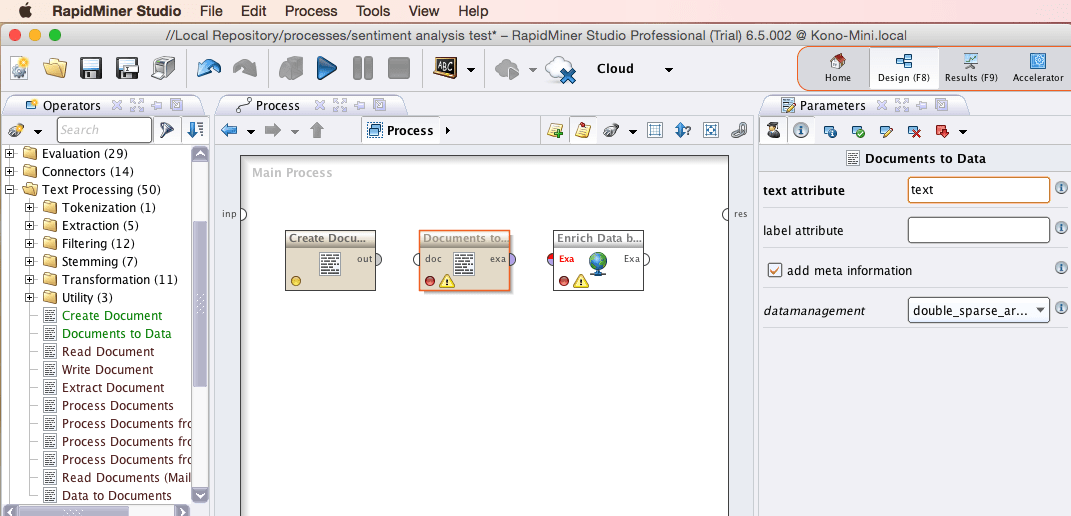
Task: Toggle expert mode graduate icon in Parameters
Action: click(773, 131)
